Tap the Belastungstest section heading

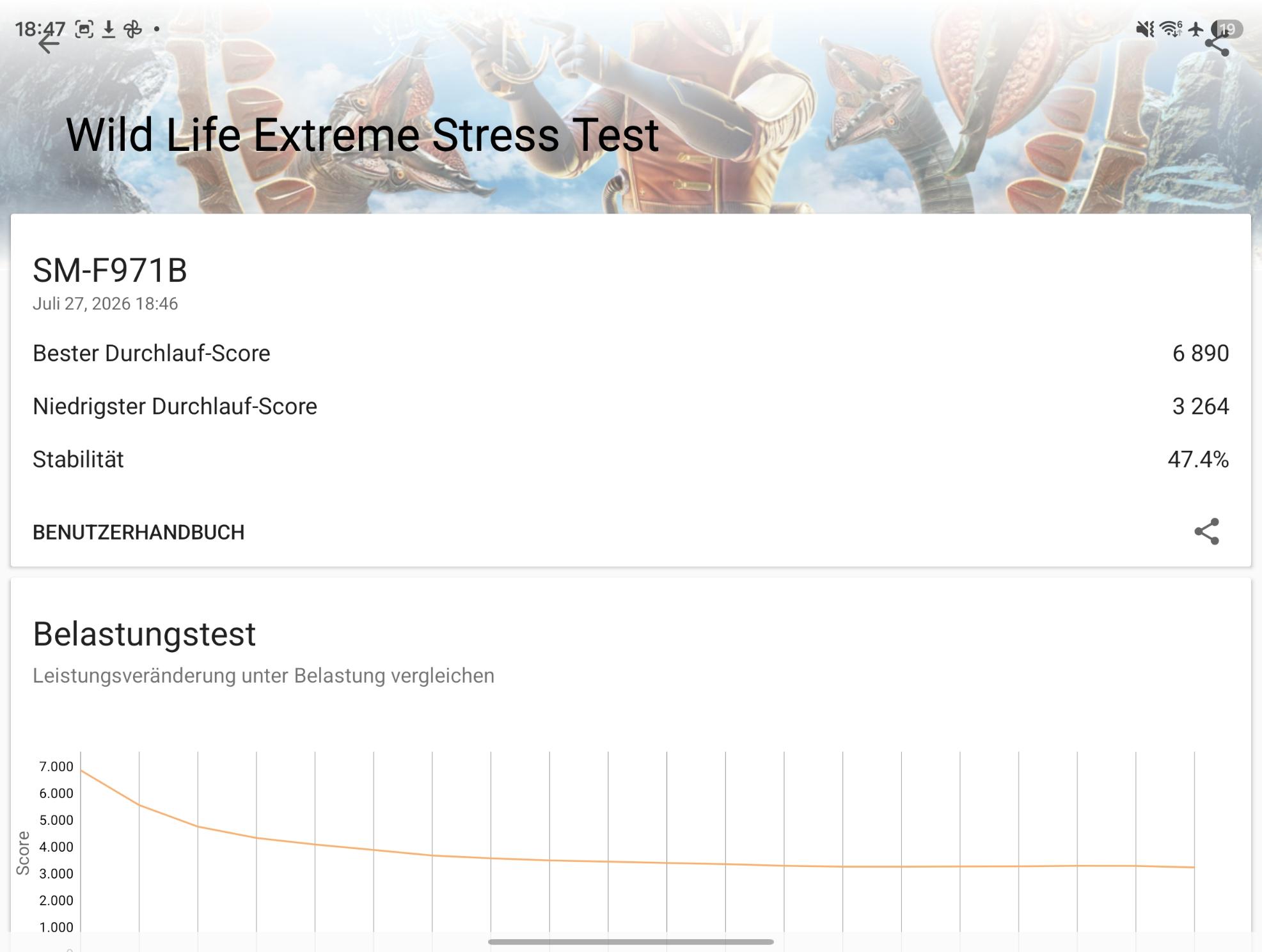pyautogui.click(x=145, y=634)
